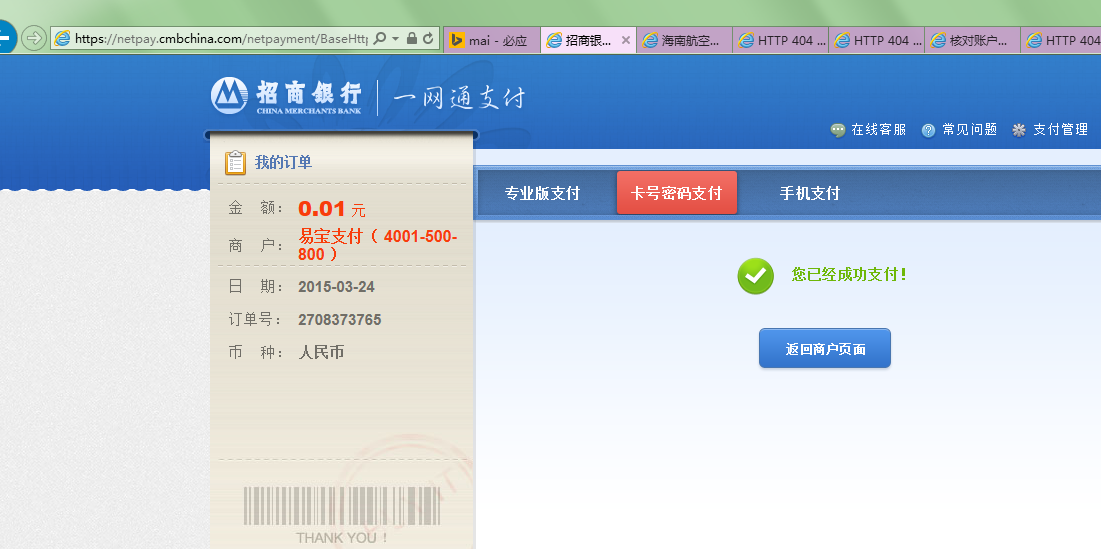Click the 您已经成功支付 message
1101x549 pixels.
pyautogui.click(x=849, y=274)
